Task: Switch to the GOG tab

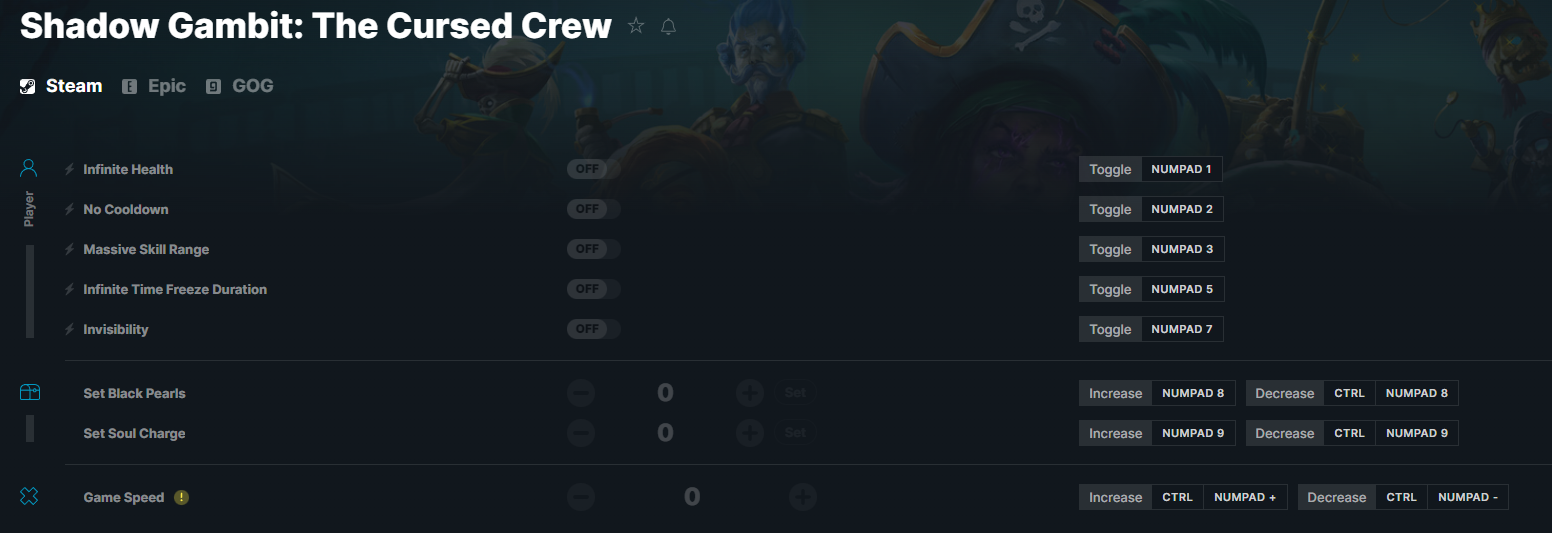Action: coord(240,86)
